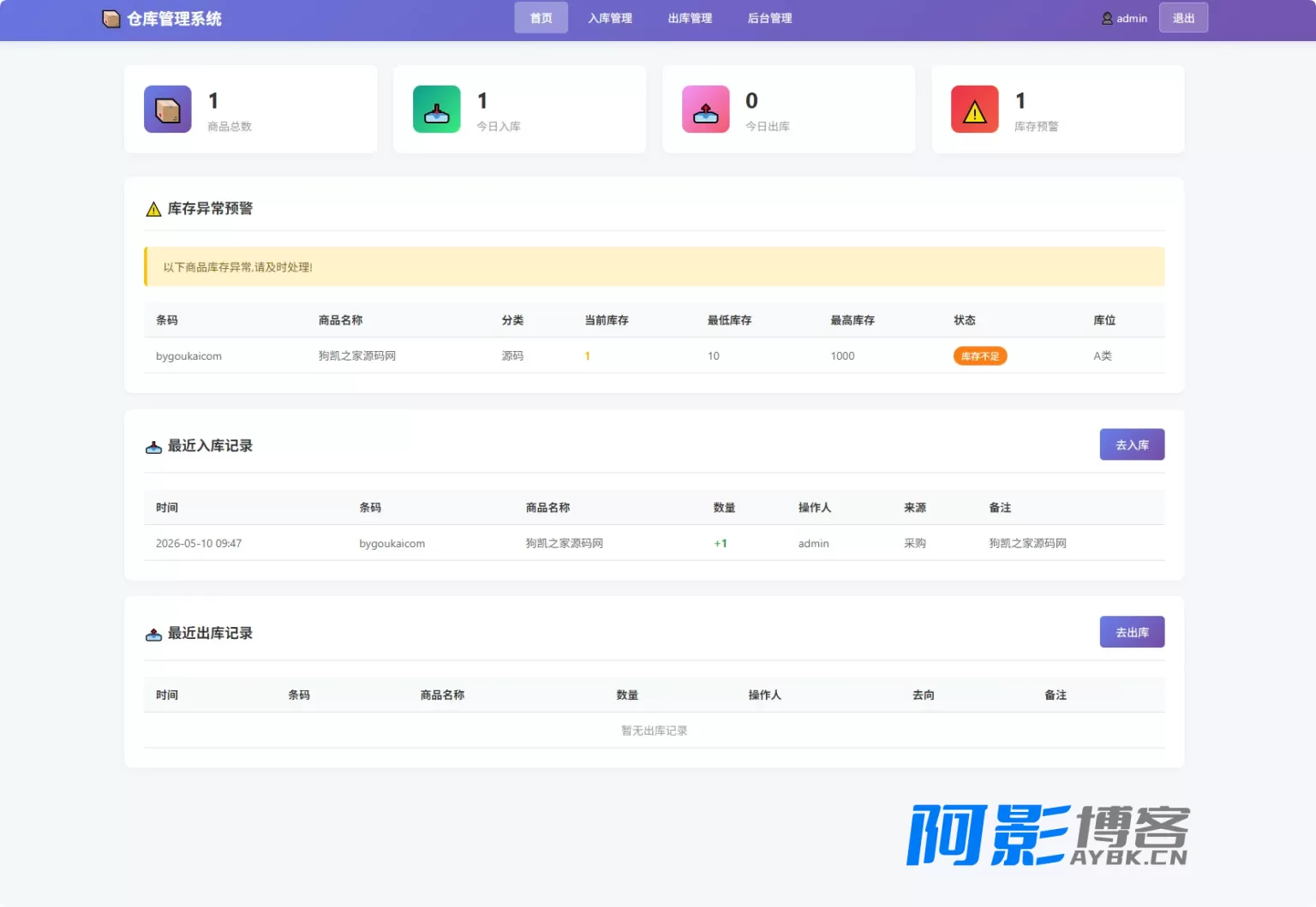Click the 商品总数 box icon
Viewport: 1316px width, 907px height.
[x=168, y=110]
